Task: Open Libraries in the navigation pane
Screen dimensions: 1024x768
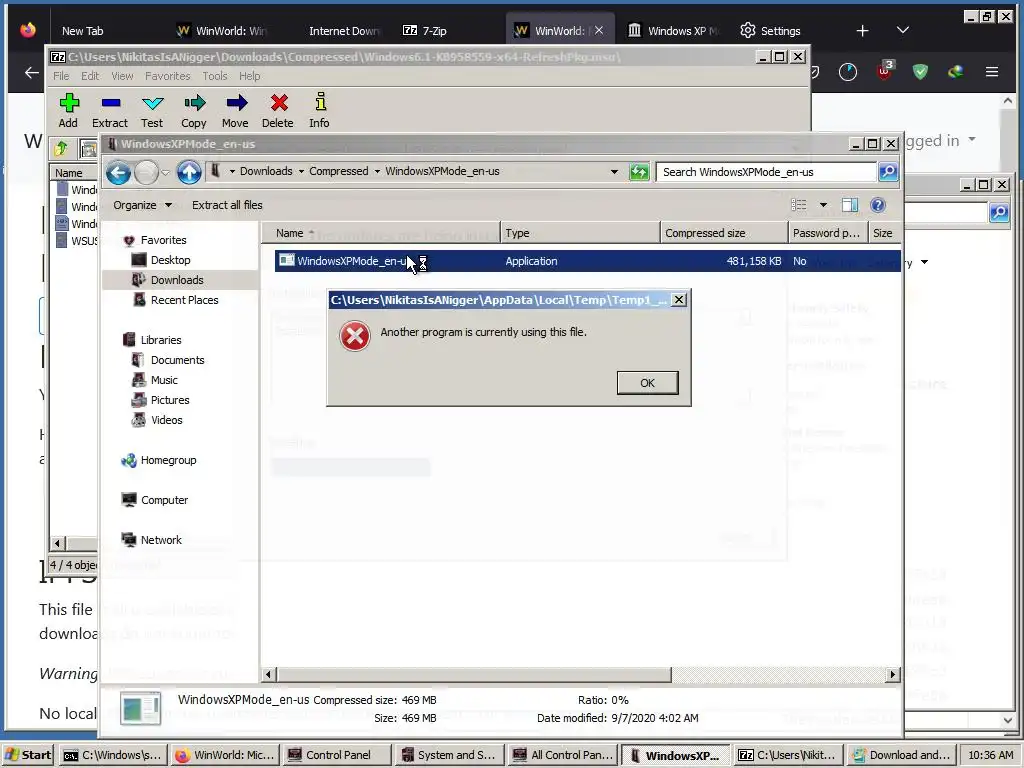Action: coord(161,340)
